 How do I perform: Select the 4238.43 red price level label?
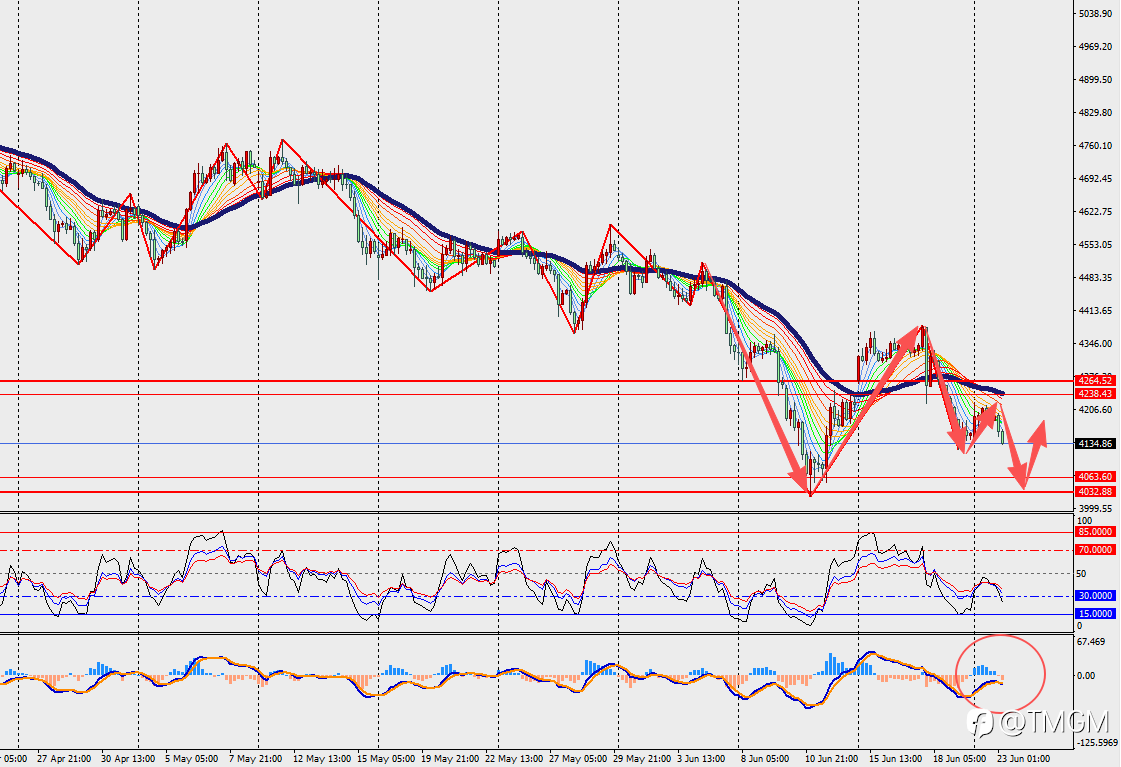coord(1095,394)
